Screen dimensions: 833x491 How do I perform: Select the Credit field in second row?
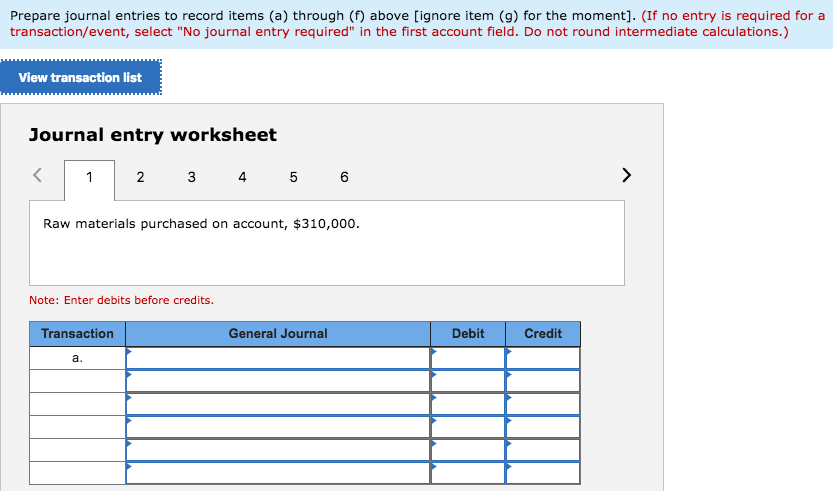(x=542, y=381)
